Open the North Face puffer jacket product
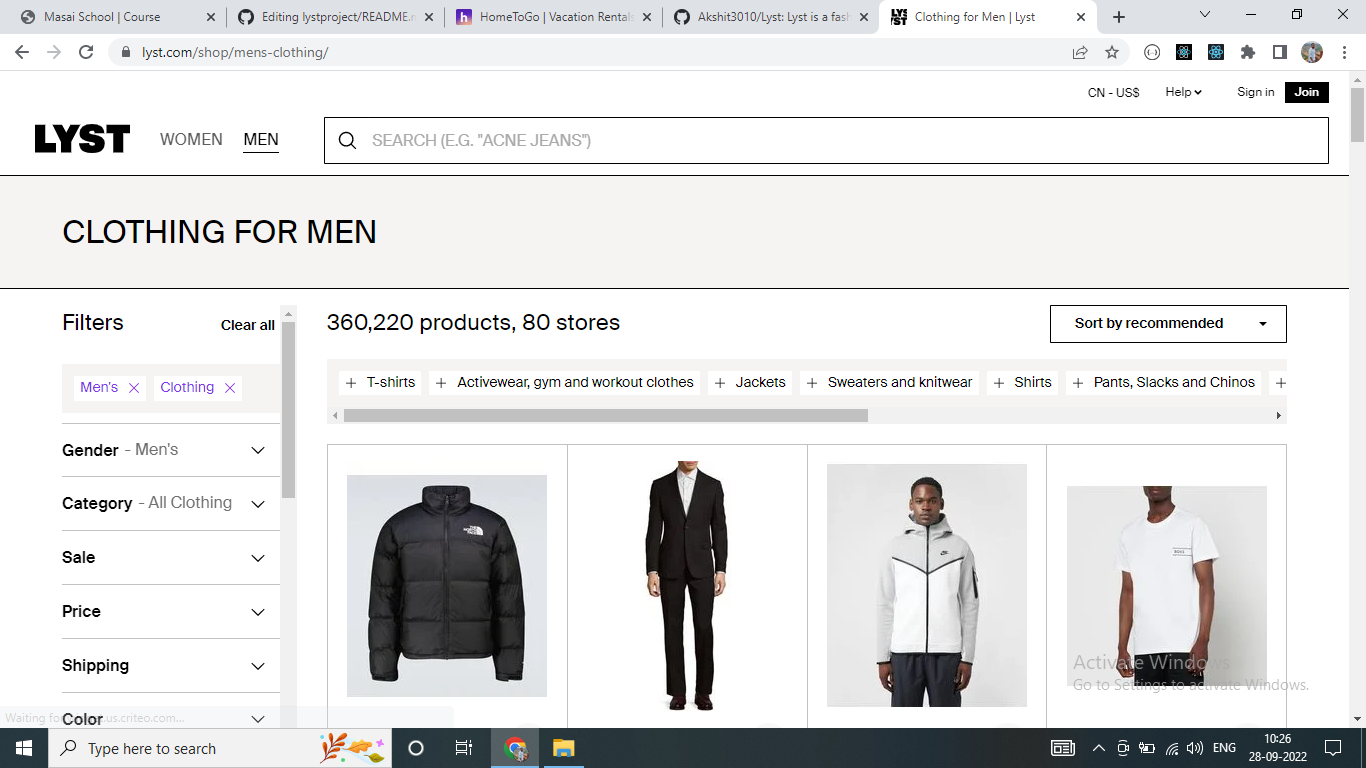1366x768 pixels. coord(447,586)
